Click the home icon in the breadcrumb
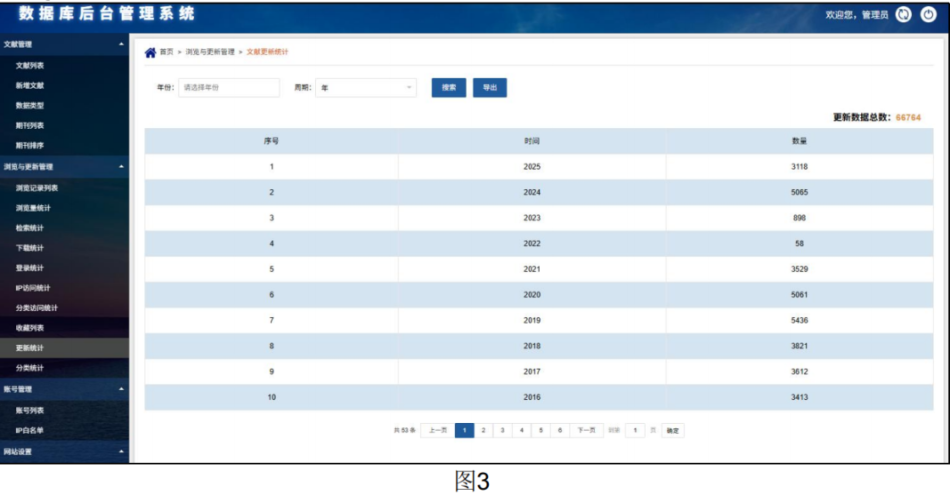The height and width of the screenshot is (495, 950). (150, 53)
